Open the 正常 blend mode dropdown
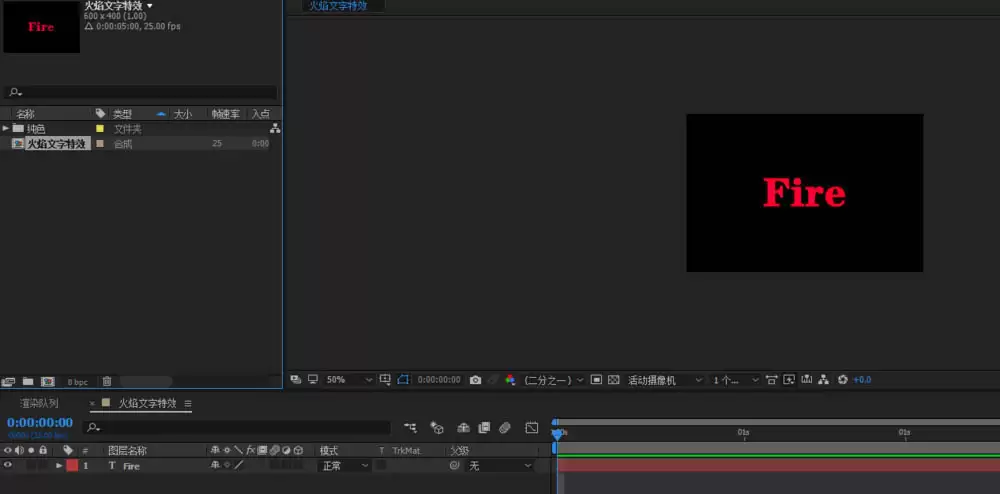 click(344, 466)
